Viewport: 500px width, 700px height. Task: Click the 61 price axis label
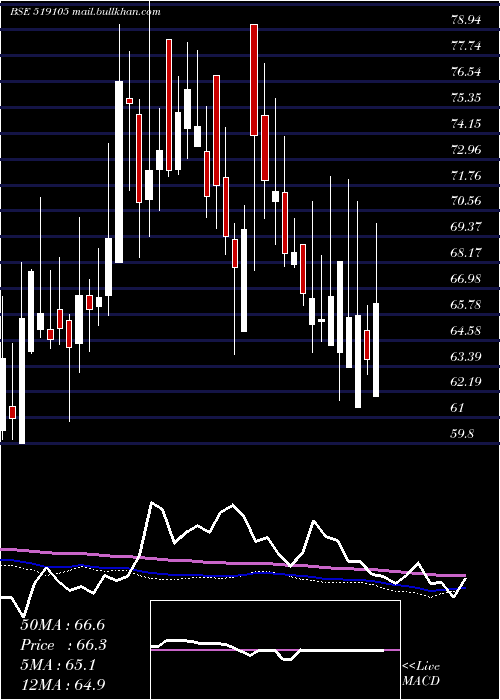coord(458,408)
